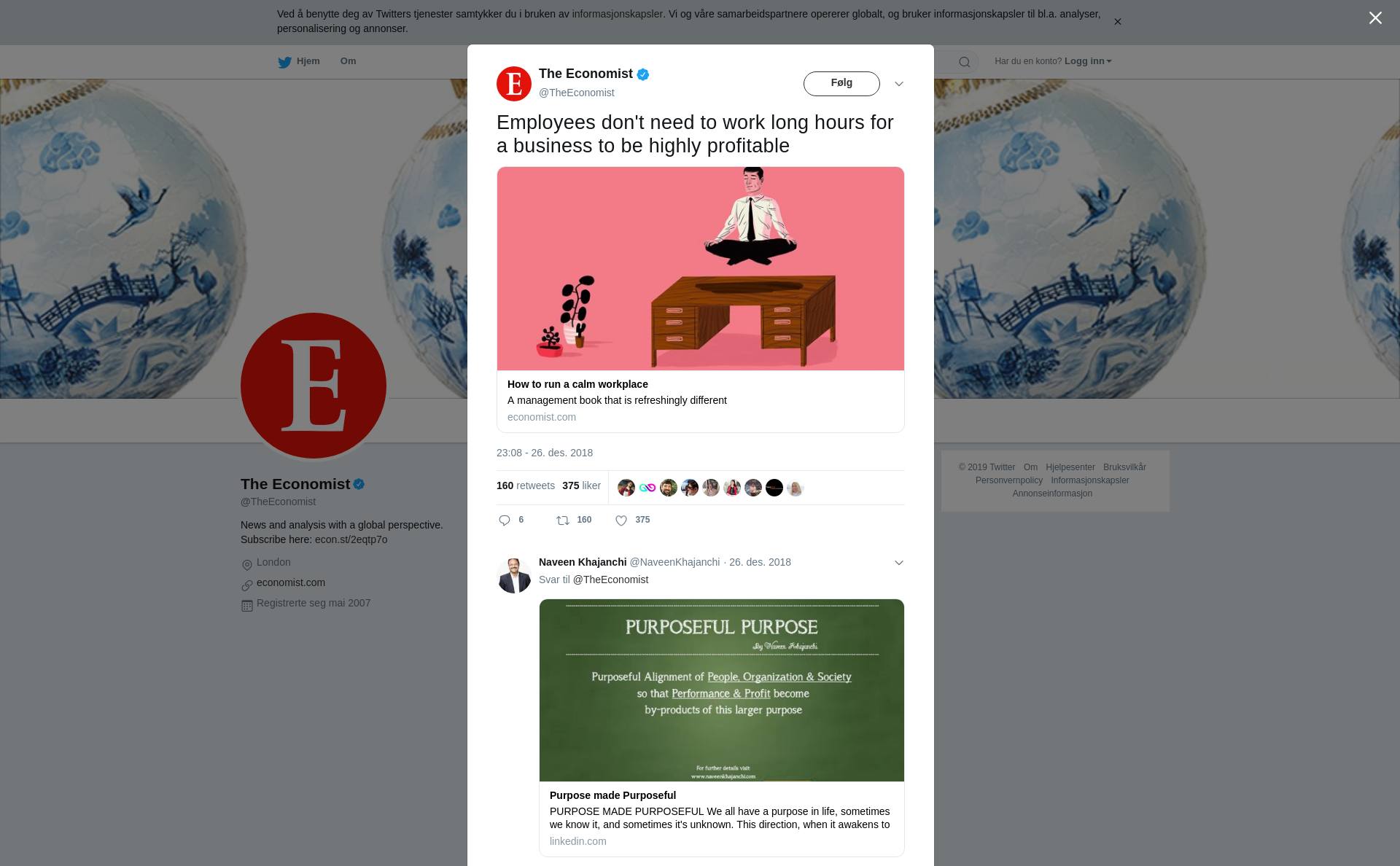Open the informasjonskapsler link in notice
The image size is (1400, 866).
[x=617, y=14]
